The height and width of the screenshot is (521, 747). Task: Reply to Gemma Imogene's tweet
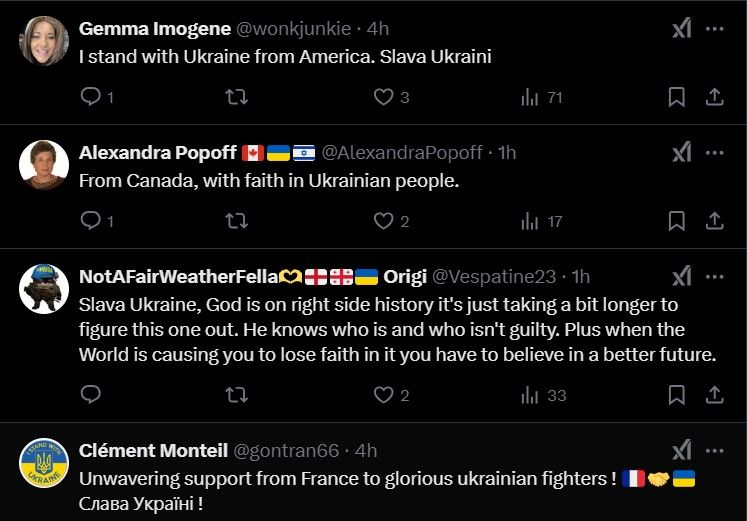(89, 97)
